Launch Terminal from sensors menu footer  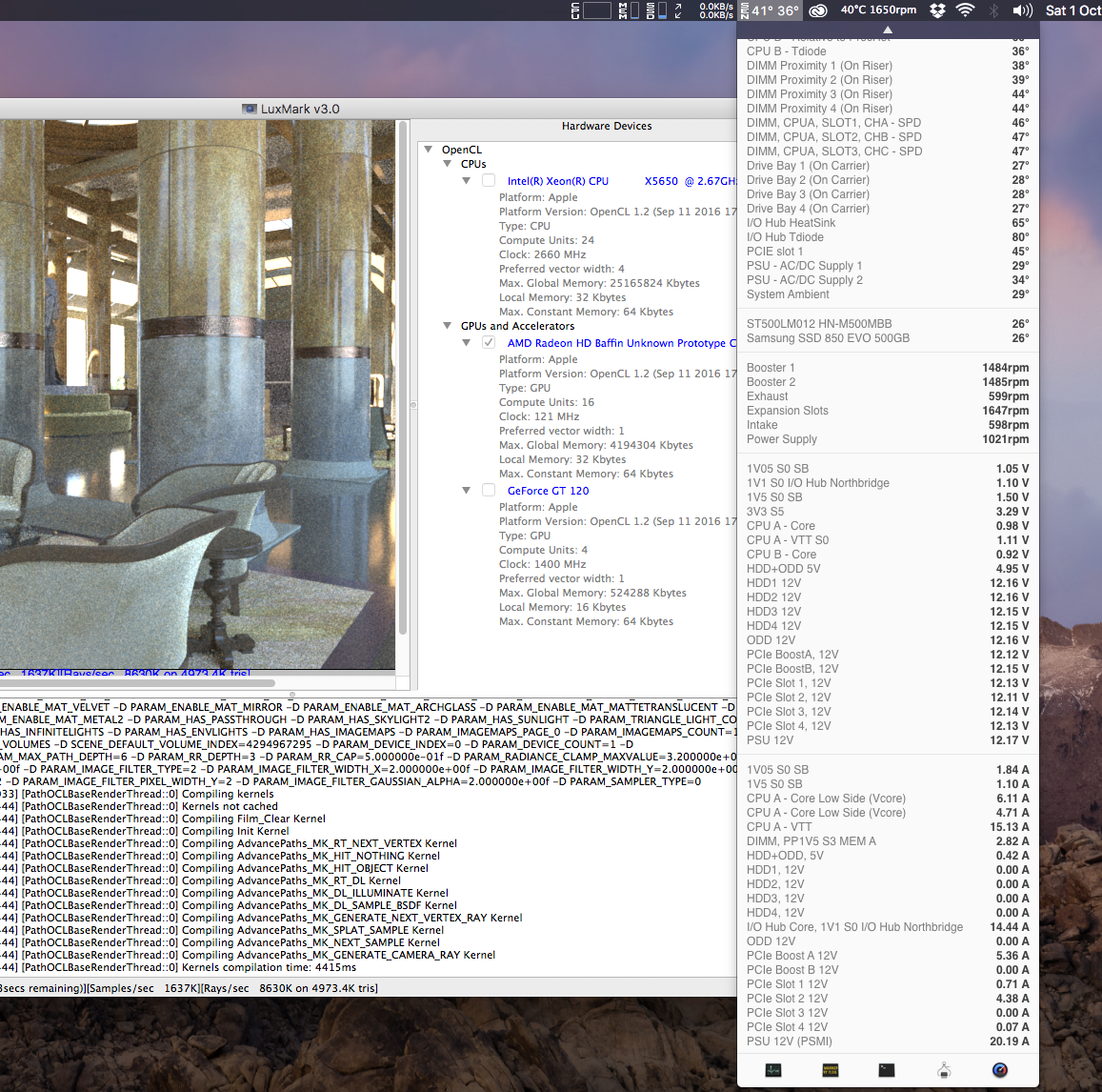point(887,1070)
